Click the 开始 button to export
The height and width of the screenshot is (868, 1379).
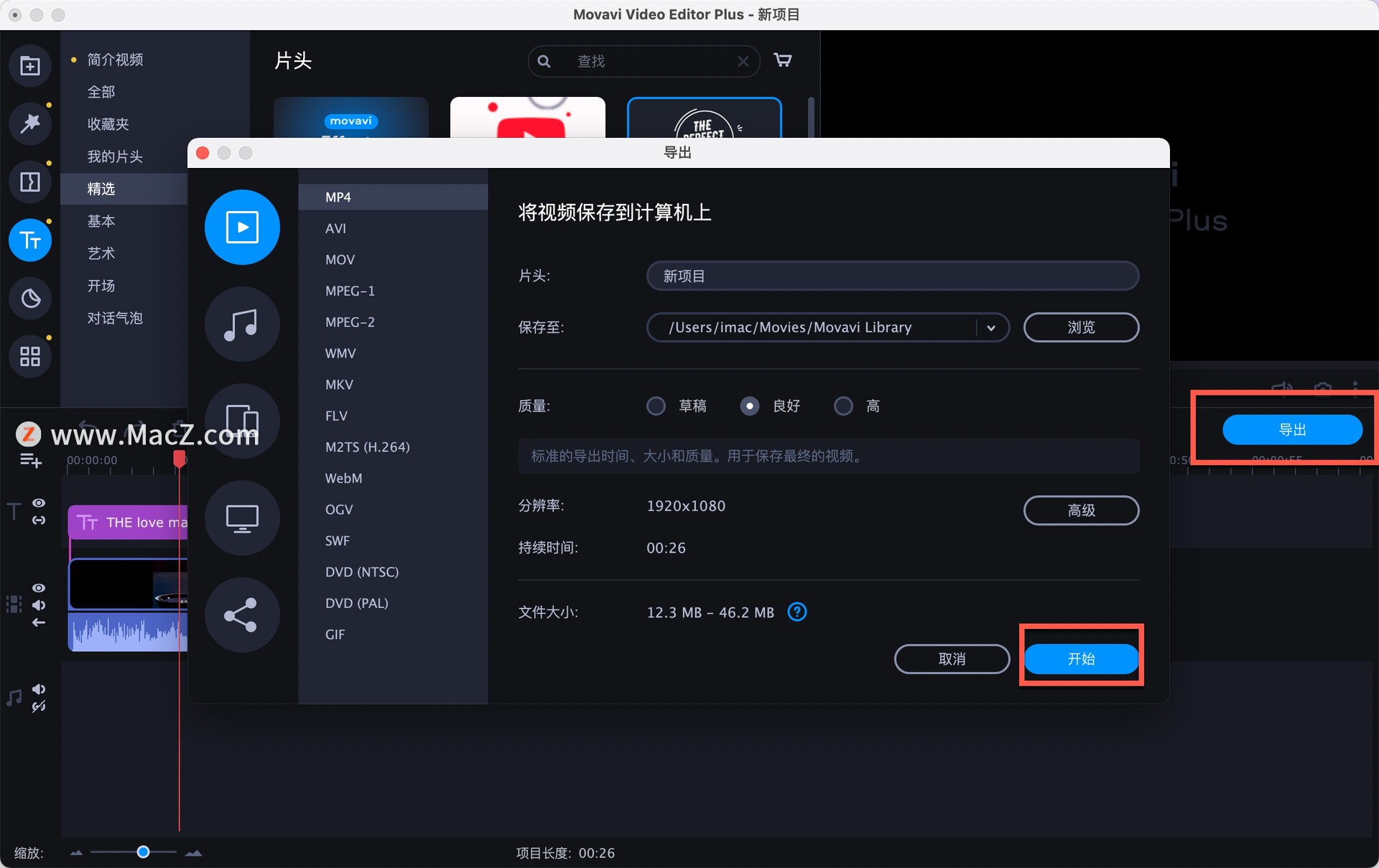[x=1081, y=658]
